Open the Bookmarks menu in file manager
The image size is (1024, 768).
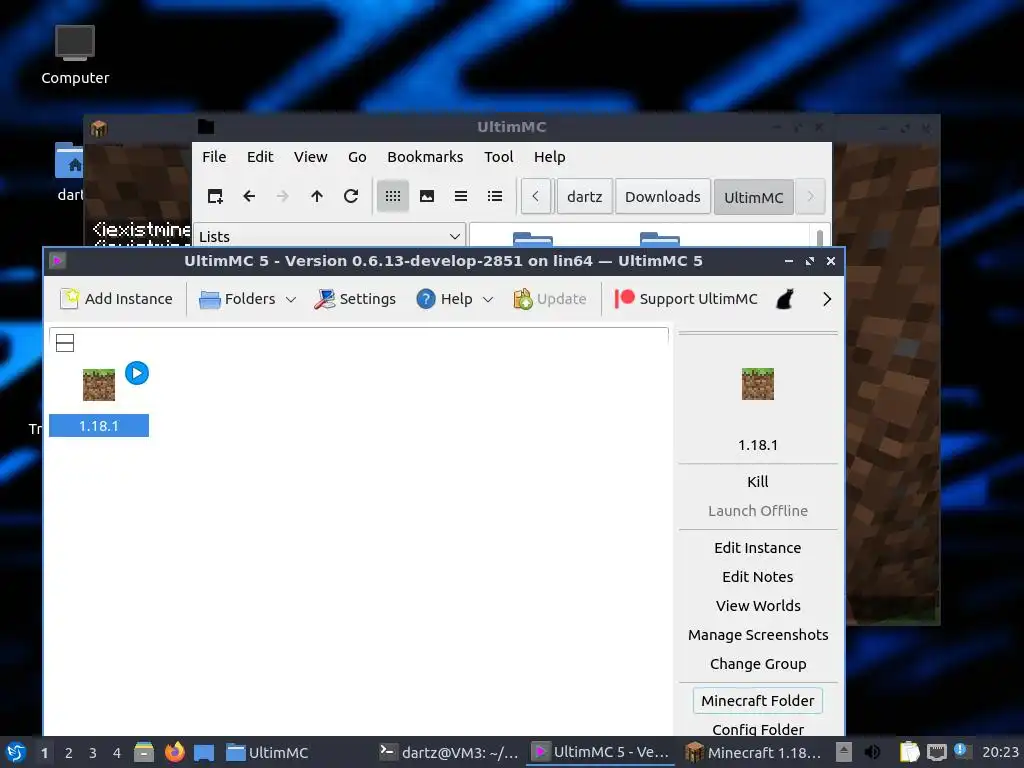coord(425,157)
